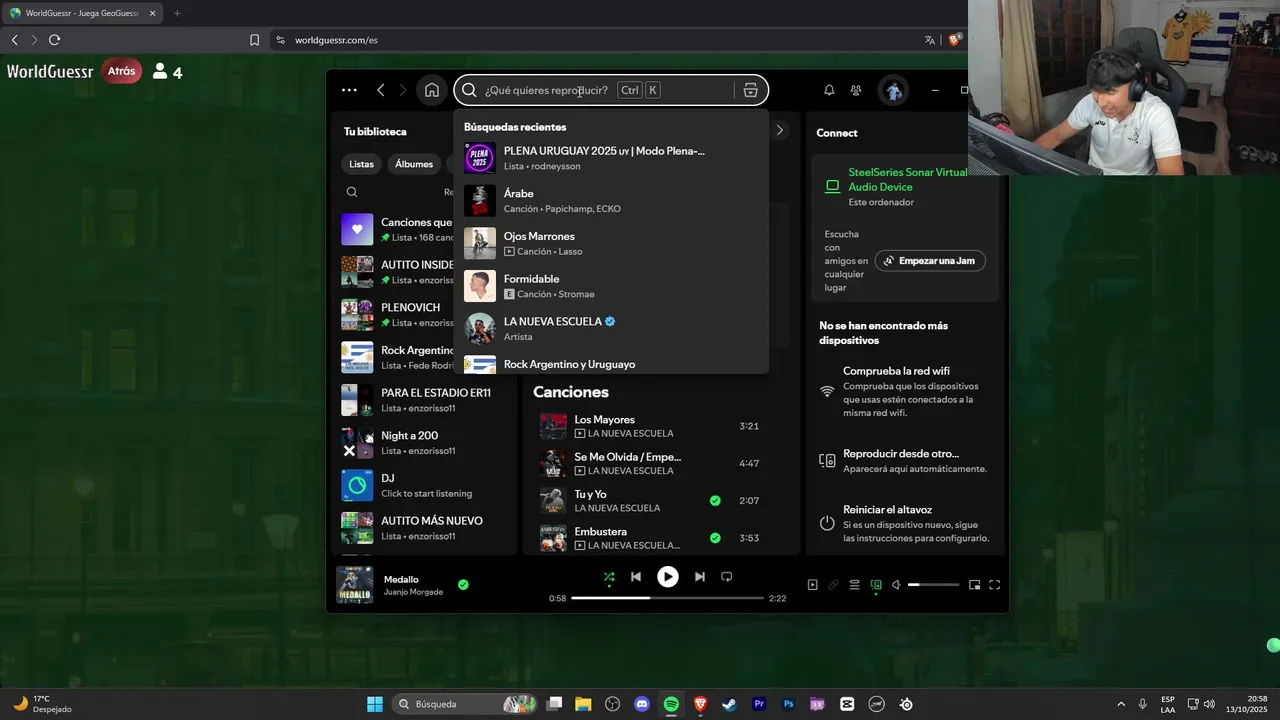
Task: Open the Now Playing view
Action: tap(812, 585)
